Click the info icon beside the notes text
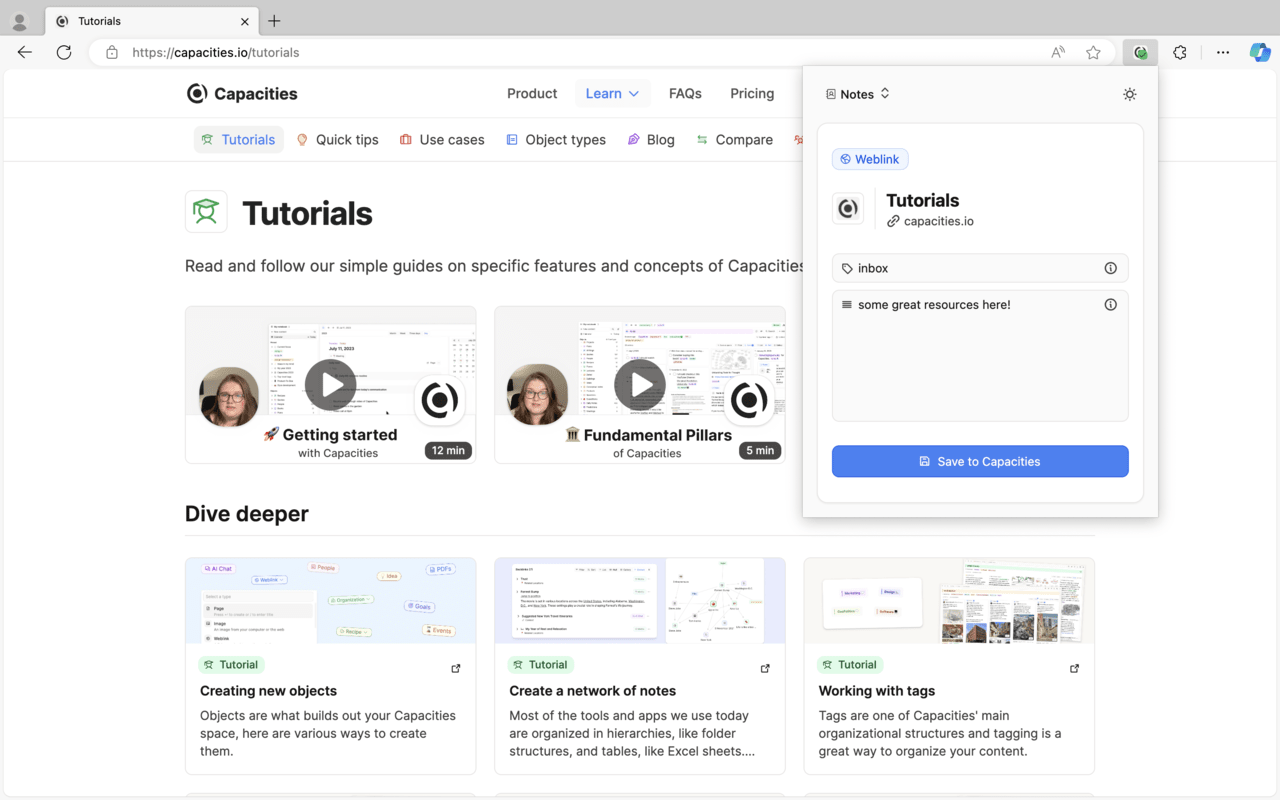Viewport: 1280px width, 800px height. [x=1110, y=305]
